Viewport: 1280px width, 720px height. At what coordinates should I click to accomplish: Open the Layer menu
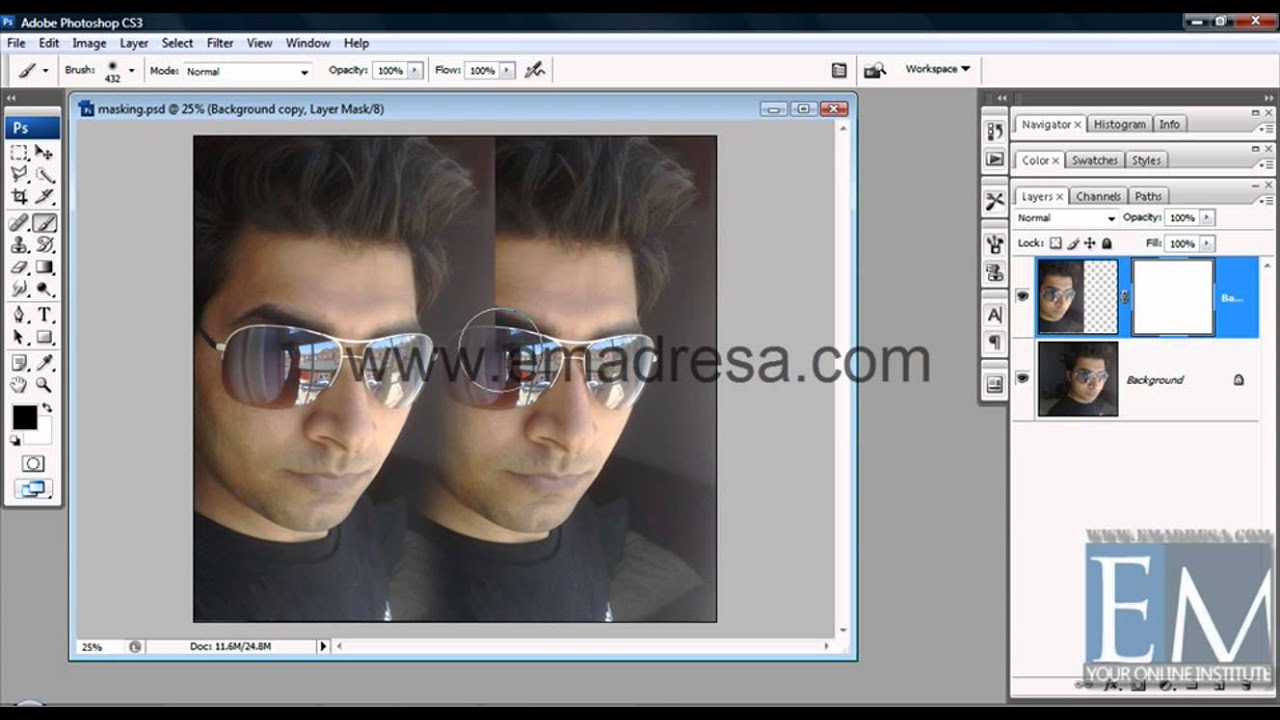134,43
